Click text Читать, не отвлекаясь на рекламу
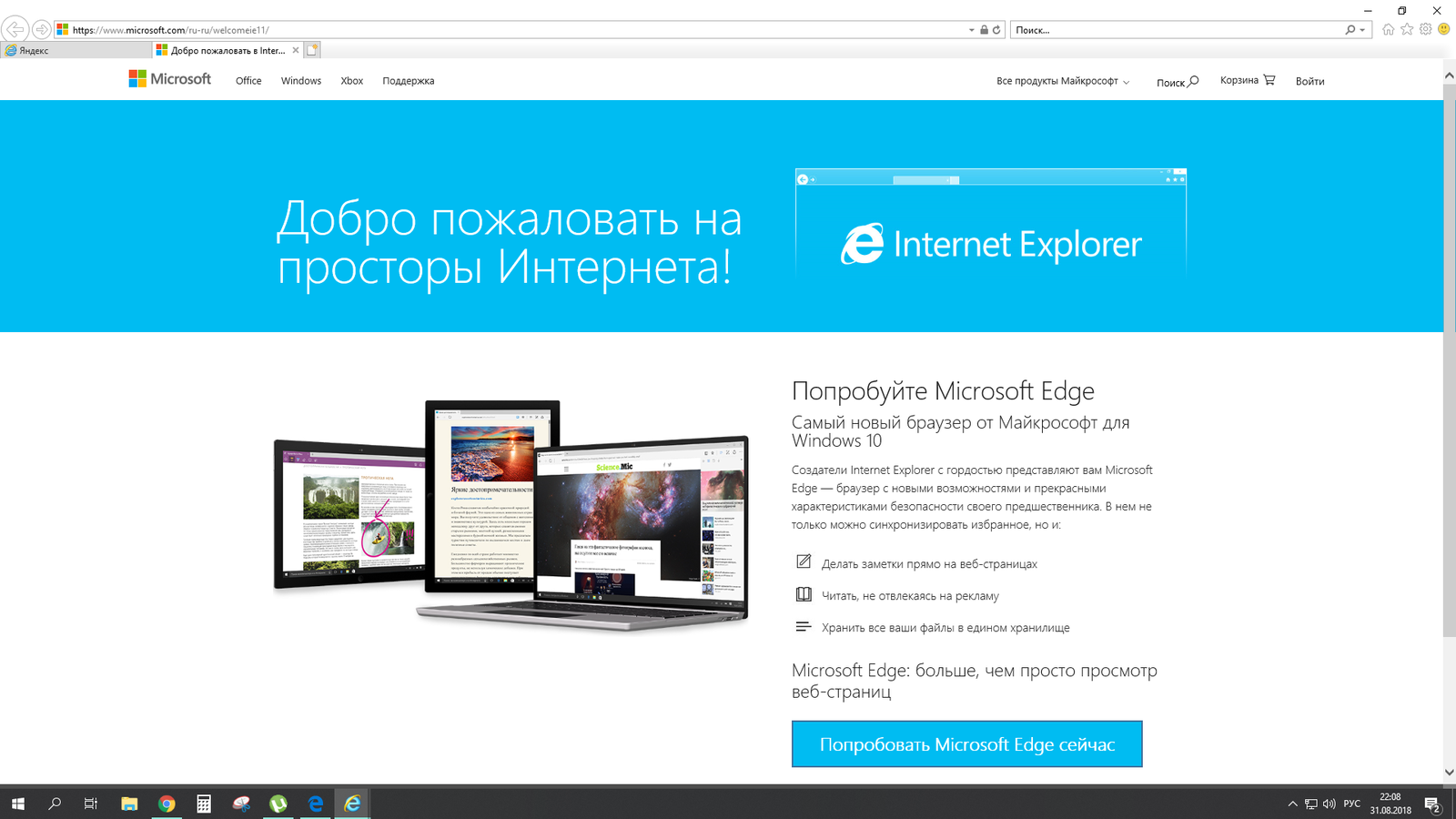 click(910, 596)
